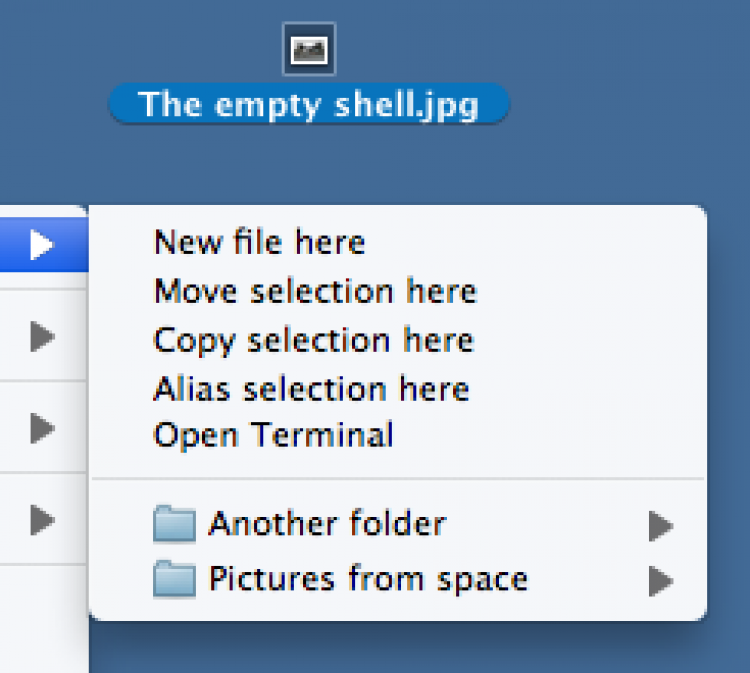Expand the "Another folder" submenu arrow
This screenshot has height=673, width=750.
pos(660,525)
